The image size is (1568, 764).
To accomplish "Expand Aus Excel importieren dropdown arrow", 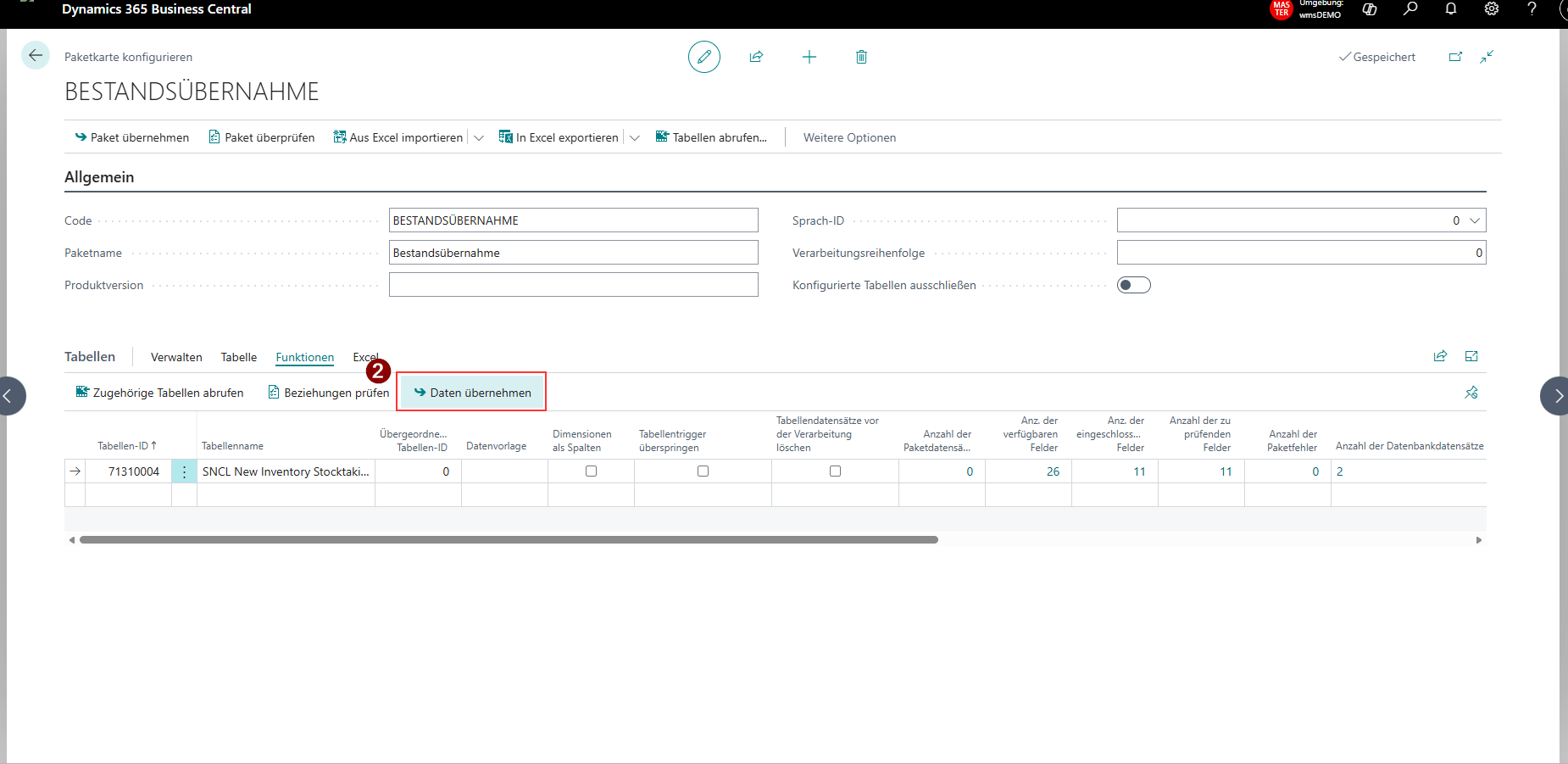I will click(x=479, y=137).
